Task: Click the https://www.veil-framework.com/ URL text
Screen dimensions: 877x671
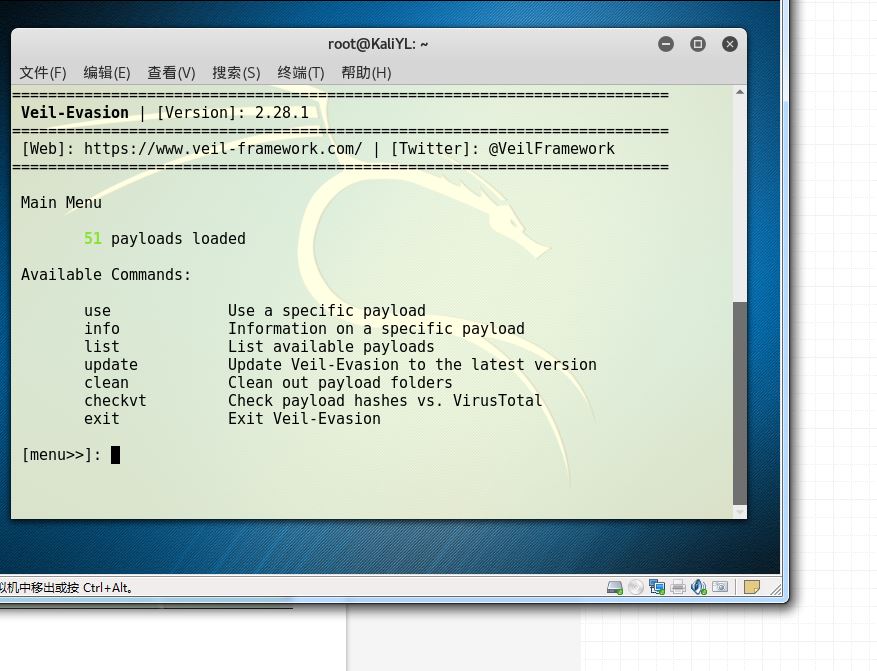Action: click(x=223, y=149)
